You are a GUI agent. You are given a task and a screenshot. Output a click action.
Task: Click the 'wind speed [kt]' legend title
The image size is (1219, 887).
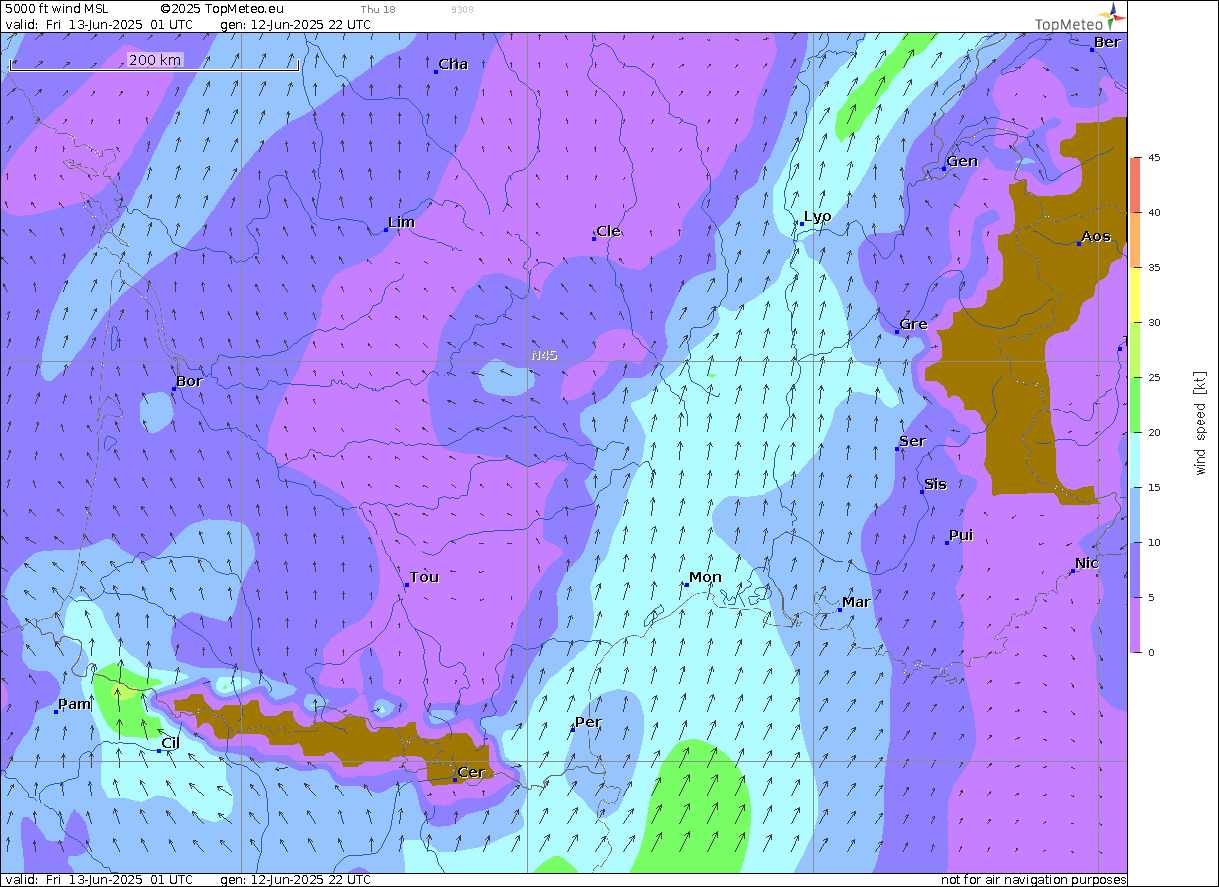pyautogui.click(x=1200, y=422)
